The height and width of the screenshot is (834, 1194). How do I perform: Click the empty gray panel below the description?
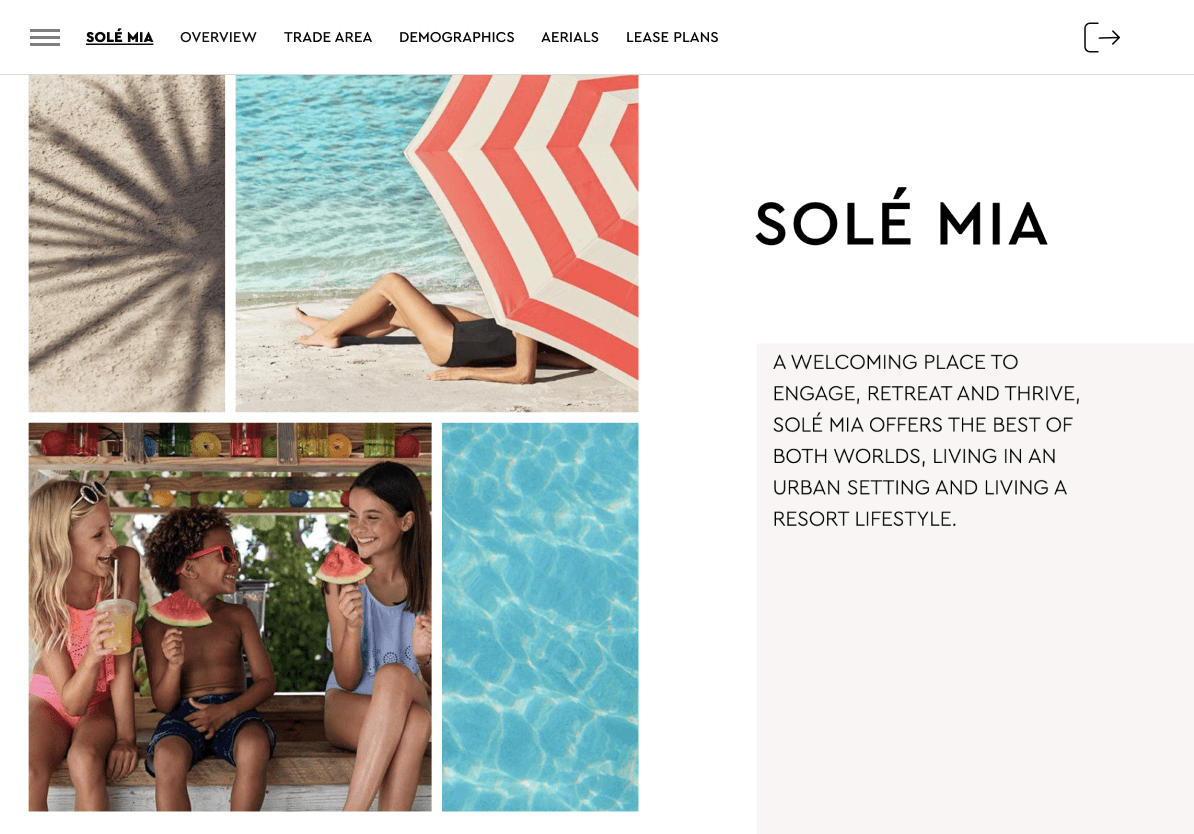[975, 682]
